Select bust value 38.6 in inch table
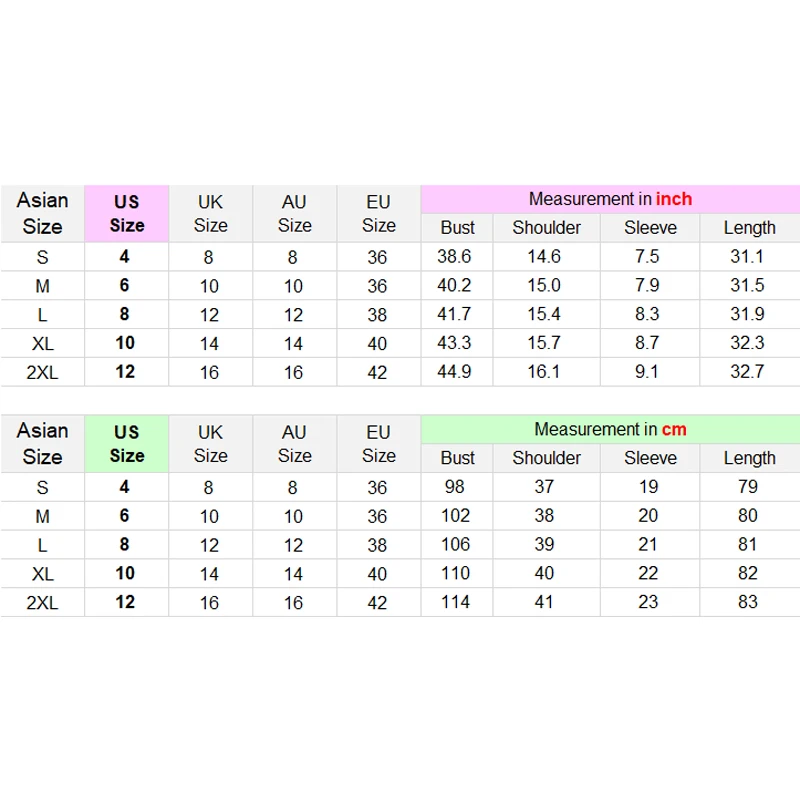This screenshot has width=800, height=800. (x=453, y=257)
